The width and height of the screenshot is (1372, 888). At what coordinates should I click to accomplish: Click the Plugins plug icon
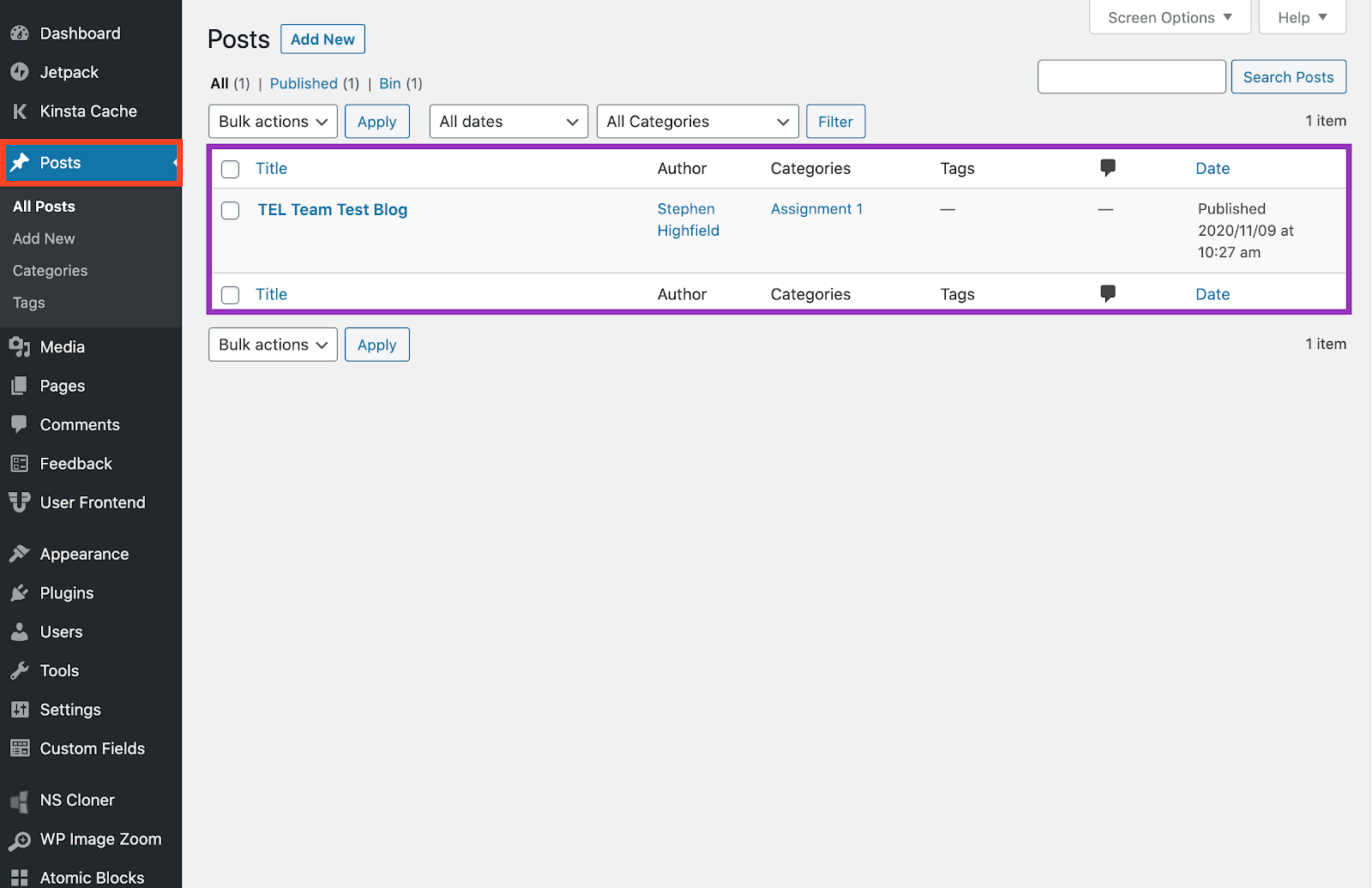[x=20, y=593]
